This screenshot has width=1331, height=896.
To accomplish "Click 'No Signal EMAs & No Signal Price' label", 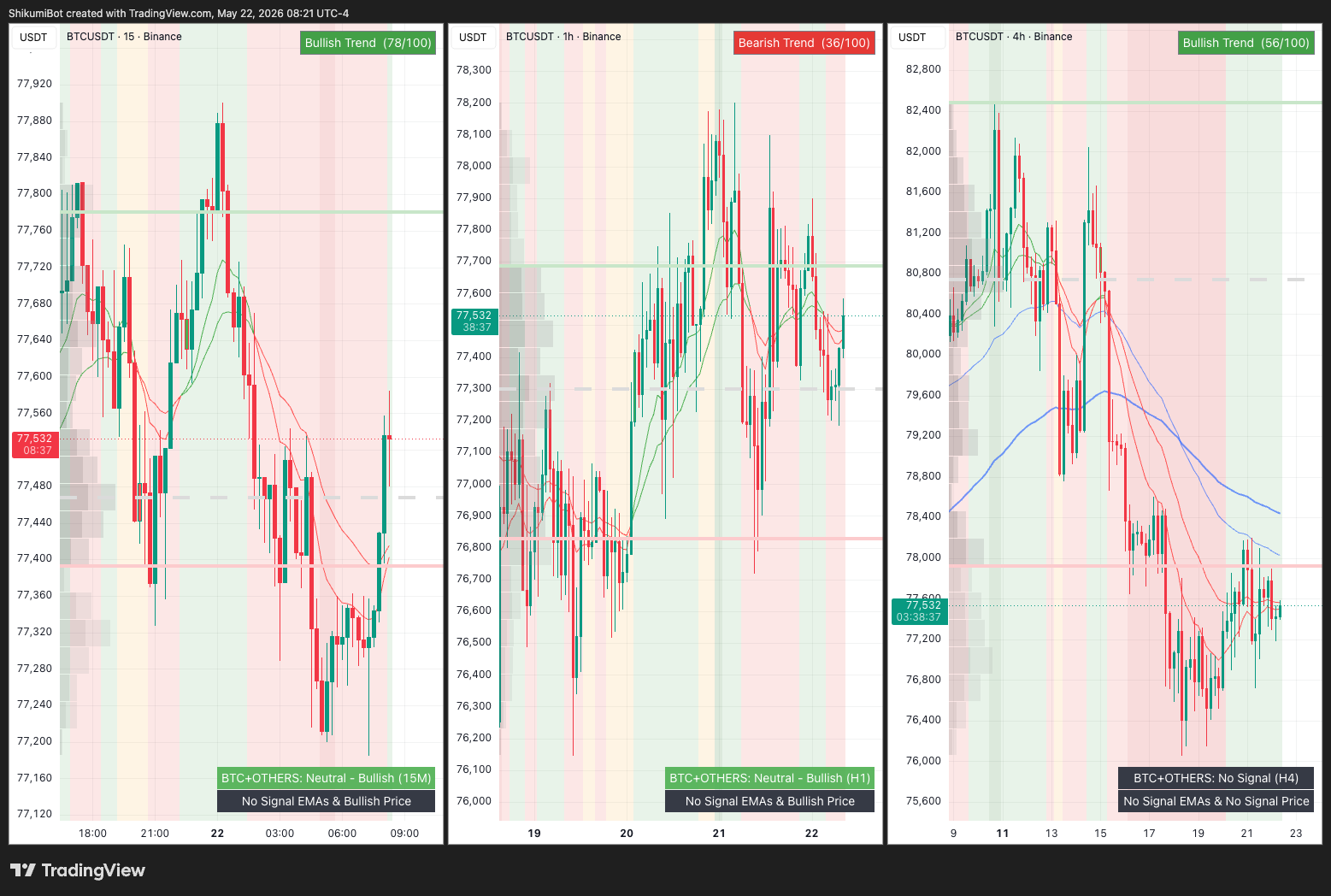I will coord(1216,801).
